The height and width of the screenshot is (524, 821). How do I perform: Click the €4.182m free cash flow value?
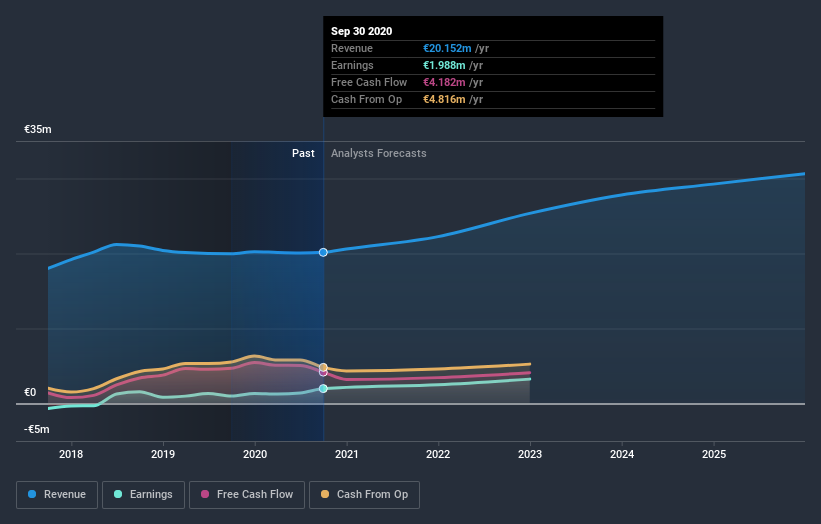[444, 82]
